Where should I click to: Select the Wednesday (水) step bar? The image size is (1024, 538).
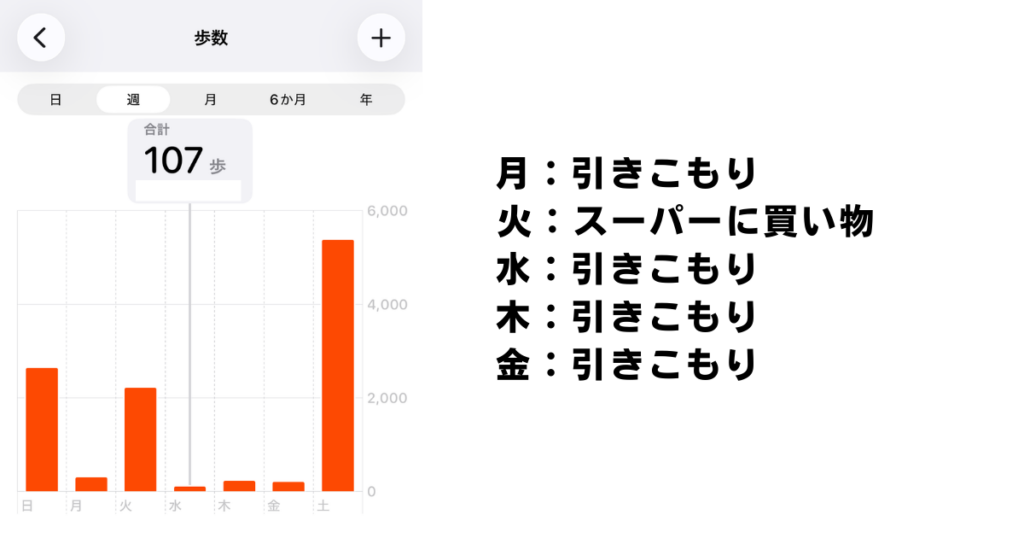click(x=190, y=488)
